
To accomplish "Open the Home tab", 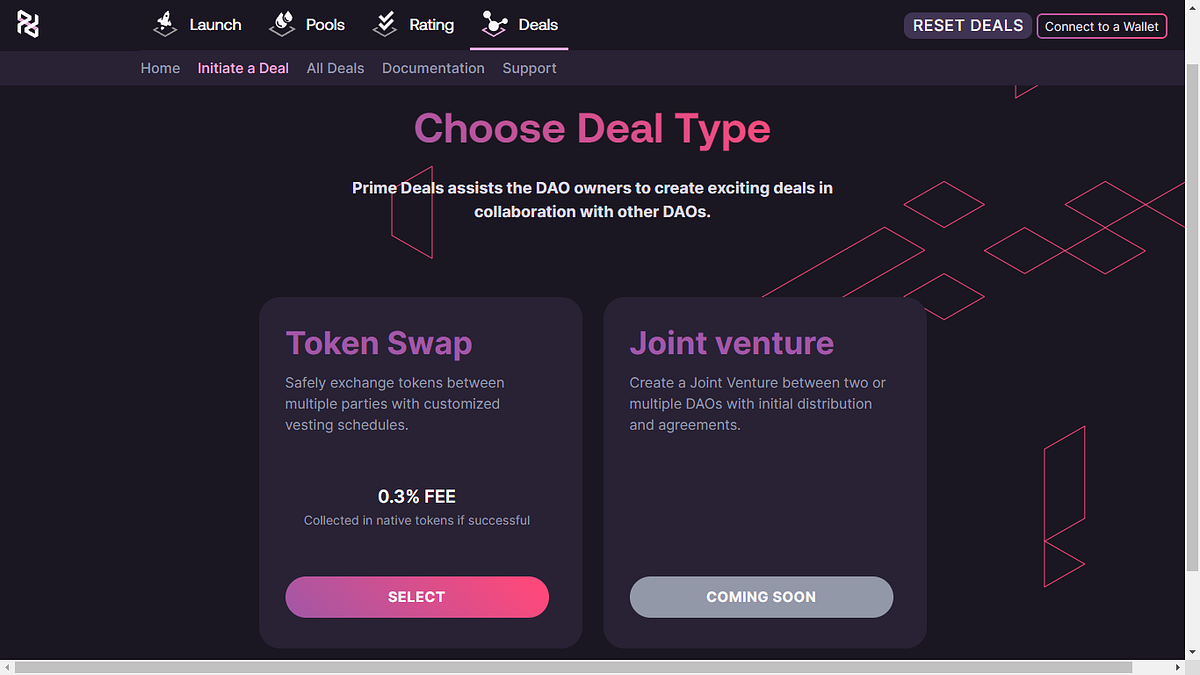I will [x=160, y=68].
